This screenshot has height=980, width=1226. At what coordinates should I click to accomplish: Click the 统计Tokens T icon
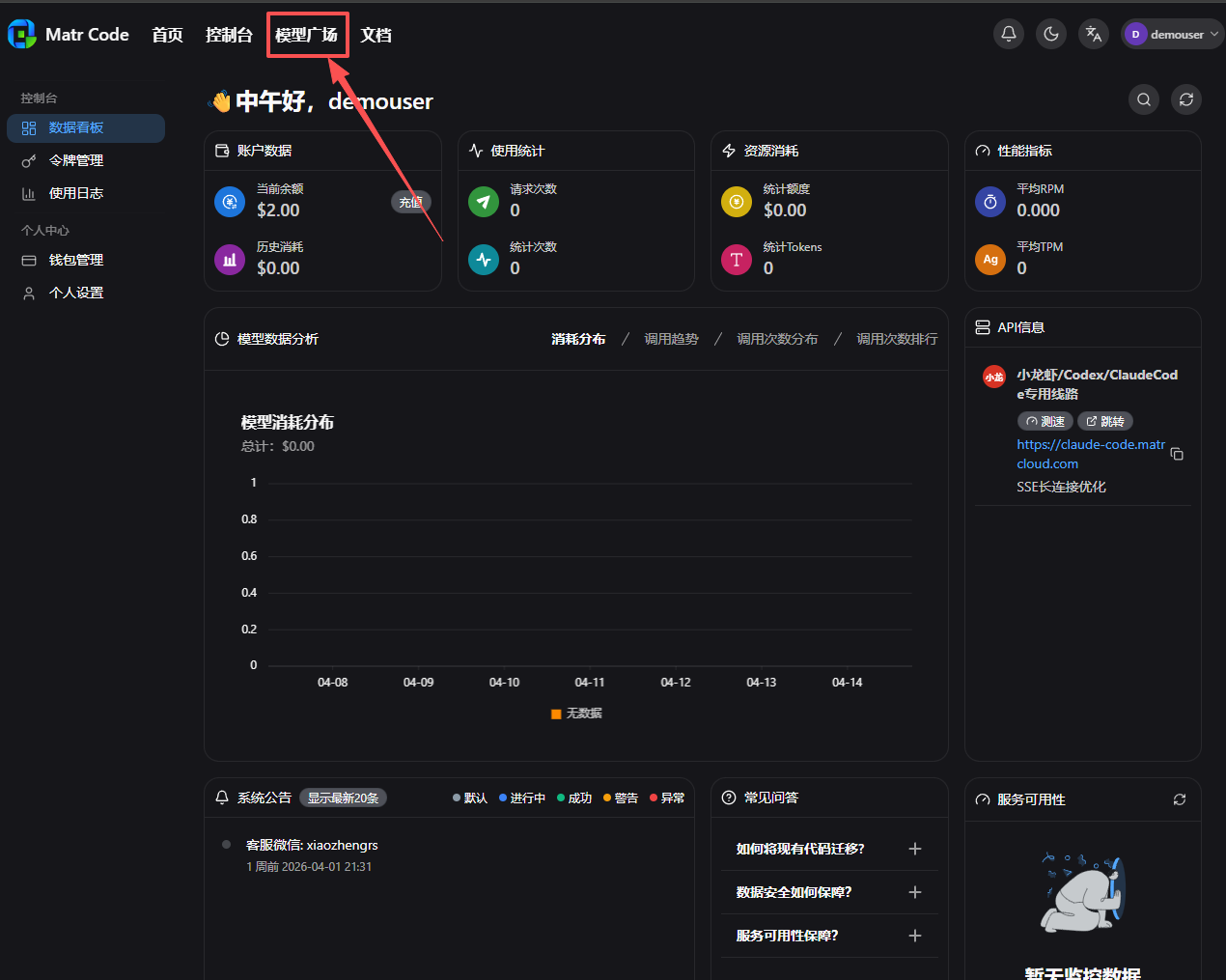tap(737, 260)
